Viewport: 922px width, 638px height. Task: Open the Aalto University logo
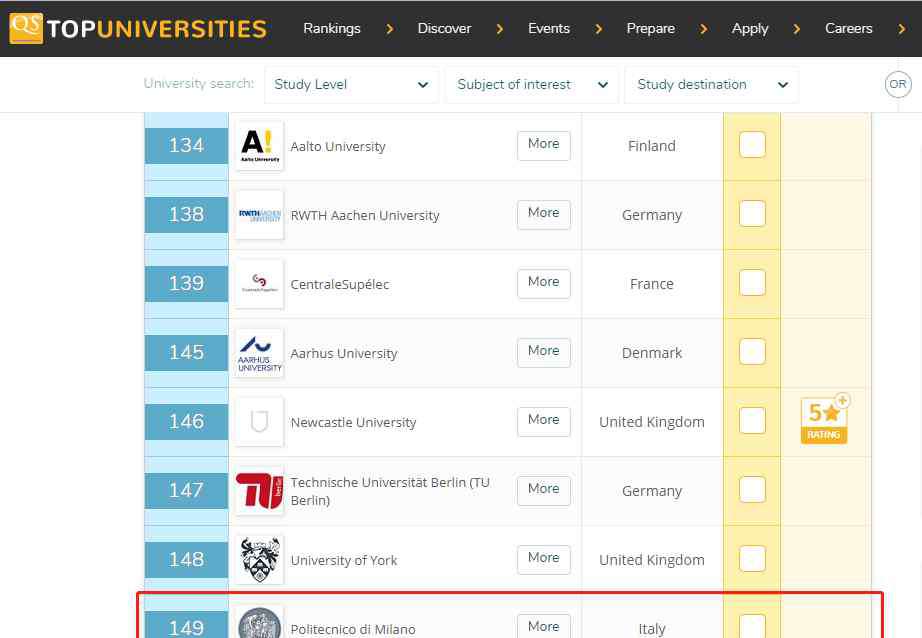[x=259, y=146]
